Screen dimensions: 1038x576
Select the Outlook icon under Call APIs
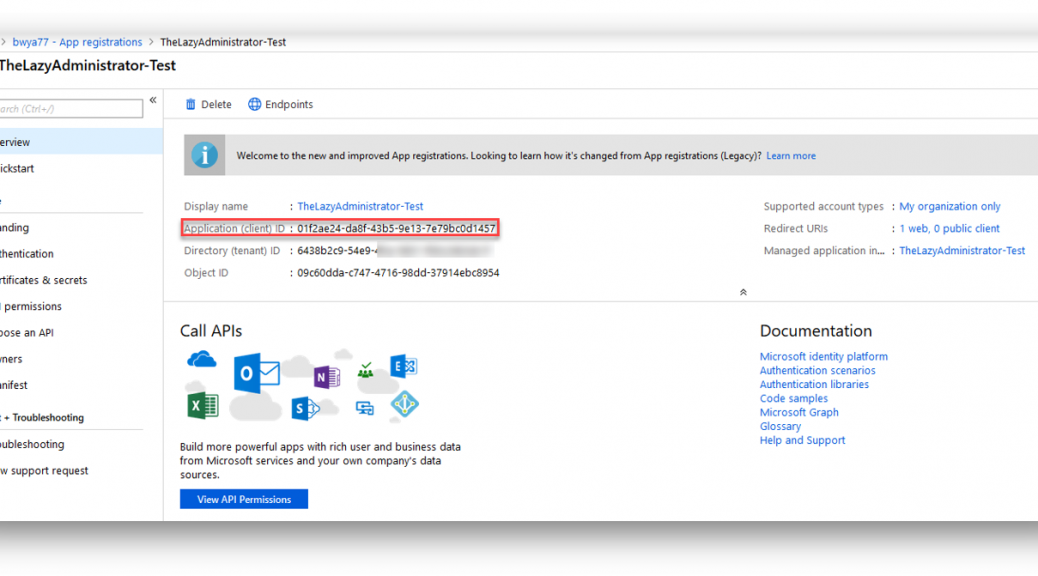(256, 373)
